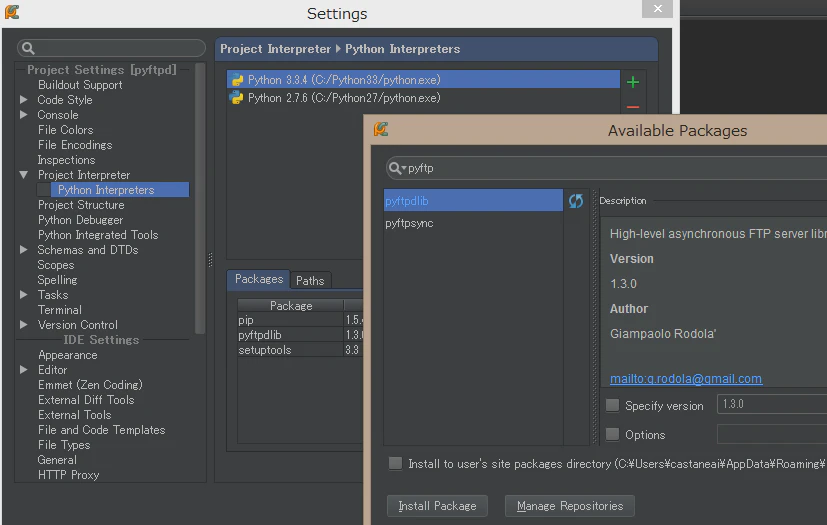The image size is (827, 525).
Task: Expand the Console tree node
Action: click(x=24, y=114)
